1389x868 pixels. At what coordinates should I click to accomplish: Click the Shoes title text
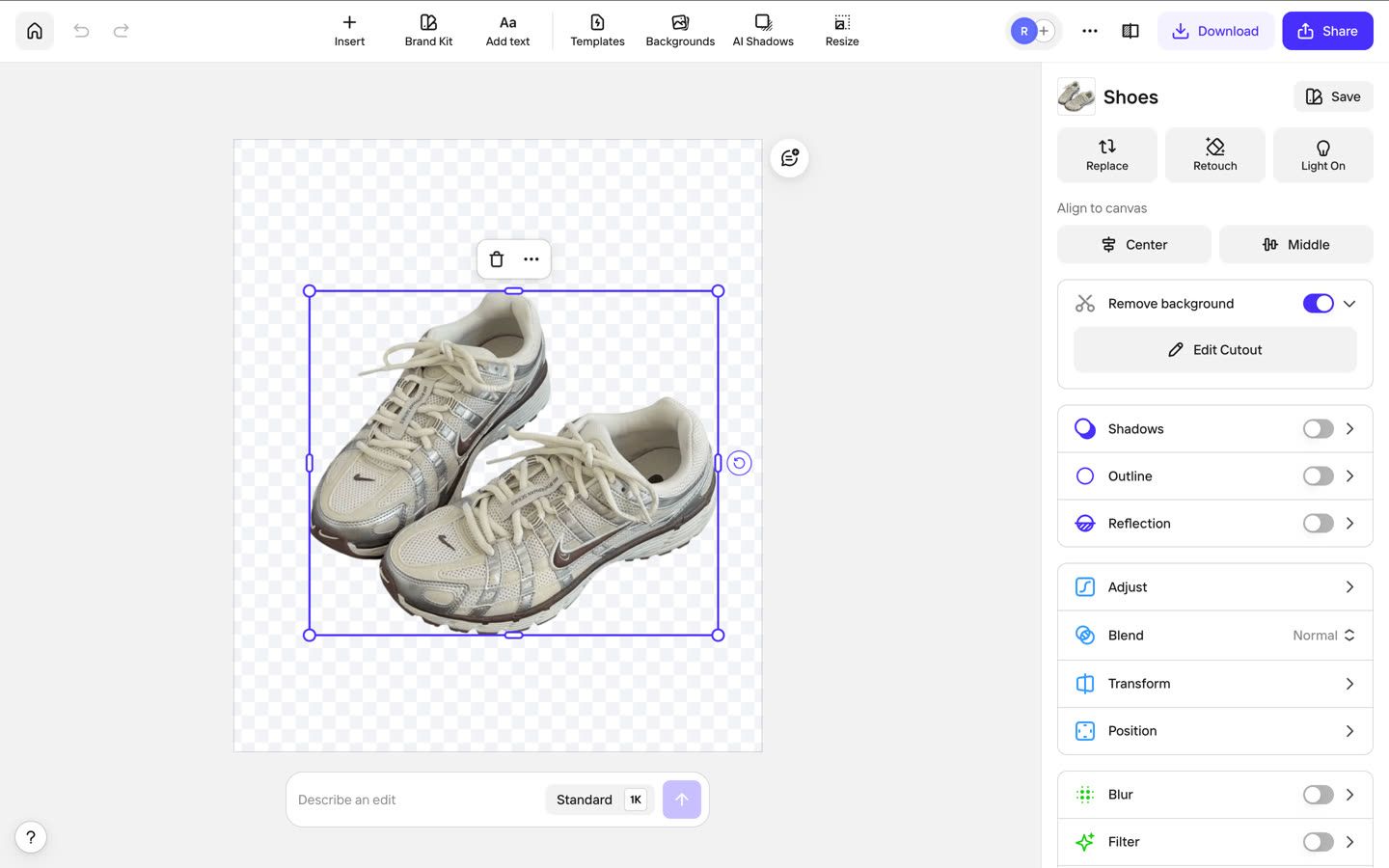click(x=1130, y=97)
